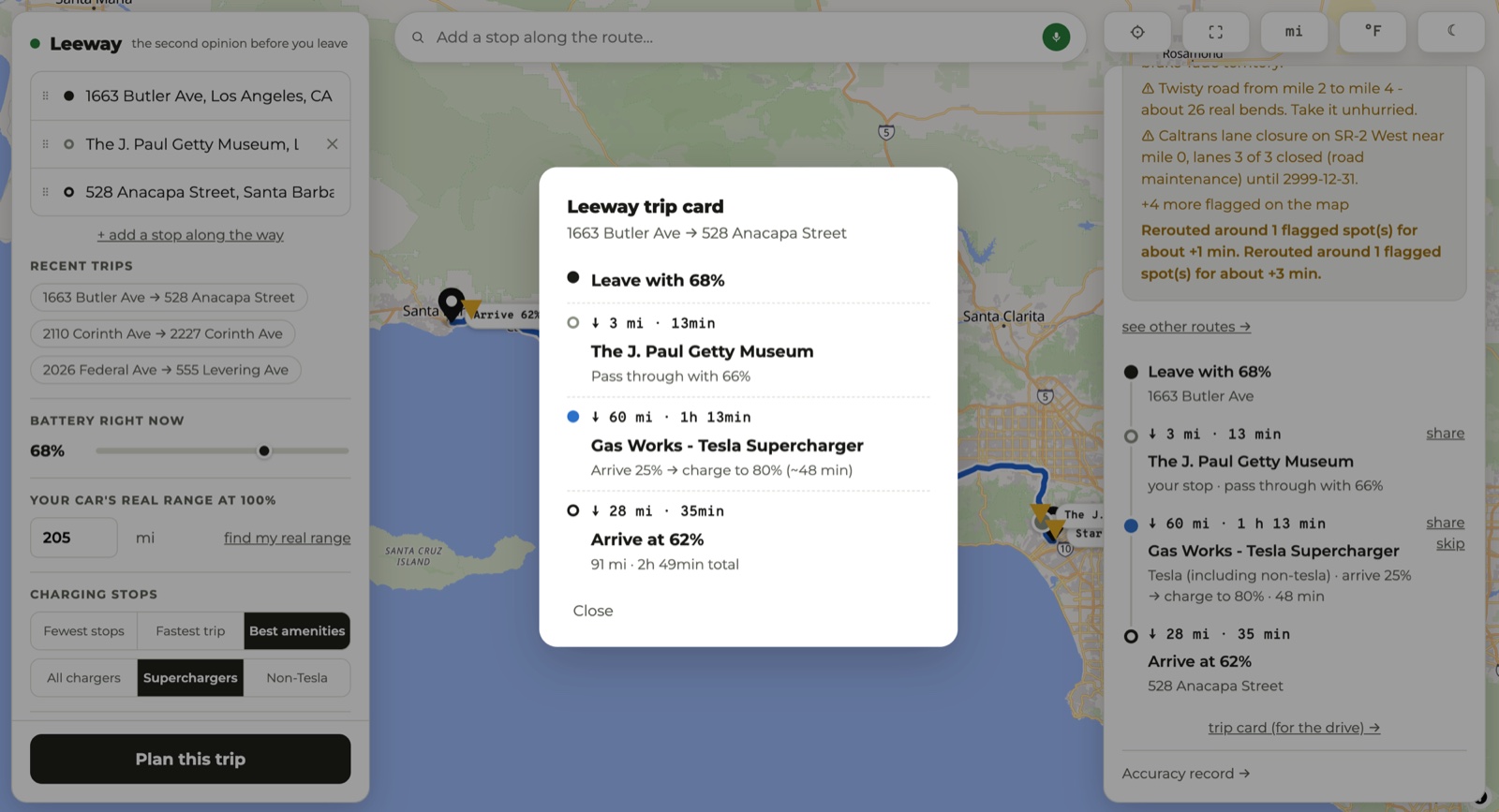
Task: Select Fewest stops charging option
Action: 83,631
